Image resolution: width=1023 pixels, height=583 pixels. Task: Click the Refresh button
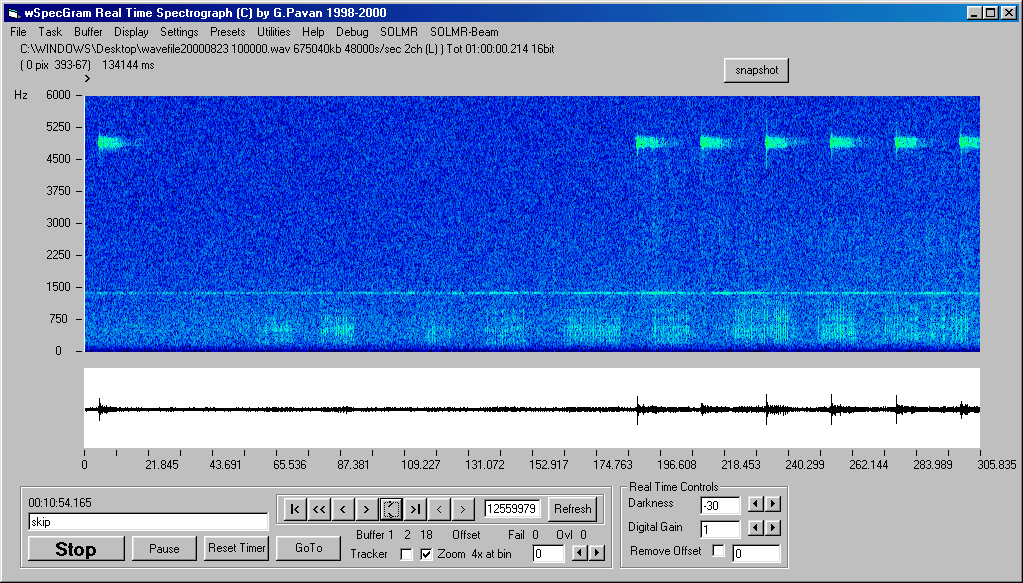click(x=573, y=509)
